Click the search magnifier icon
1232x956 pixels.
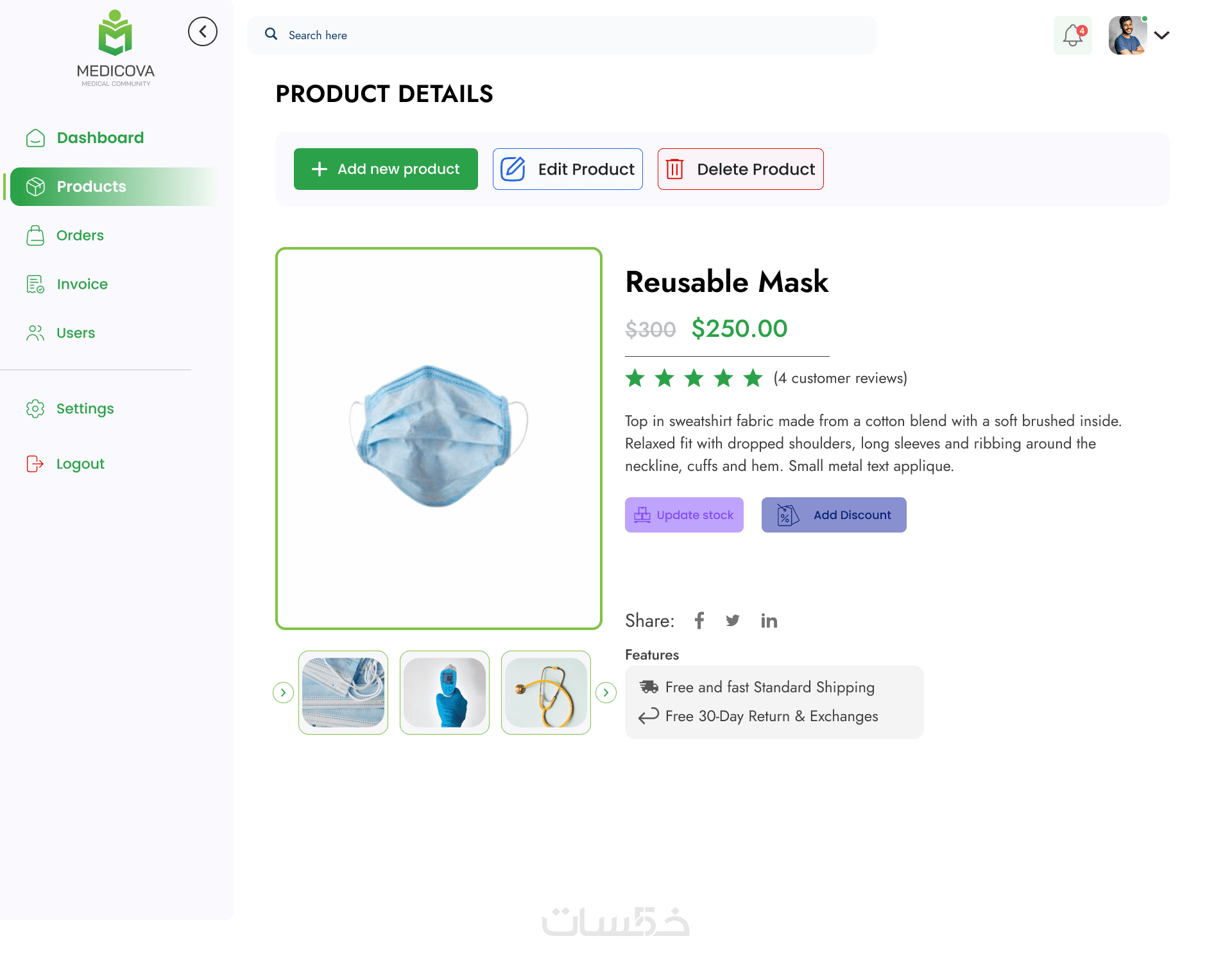tap(271, 35)
